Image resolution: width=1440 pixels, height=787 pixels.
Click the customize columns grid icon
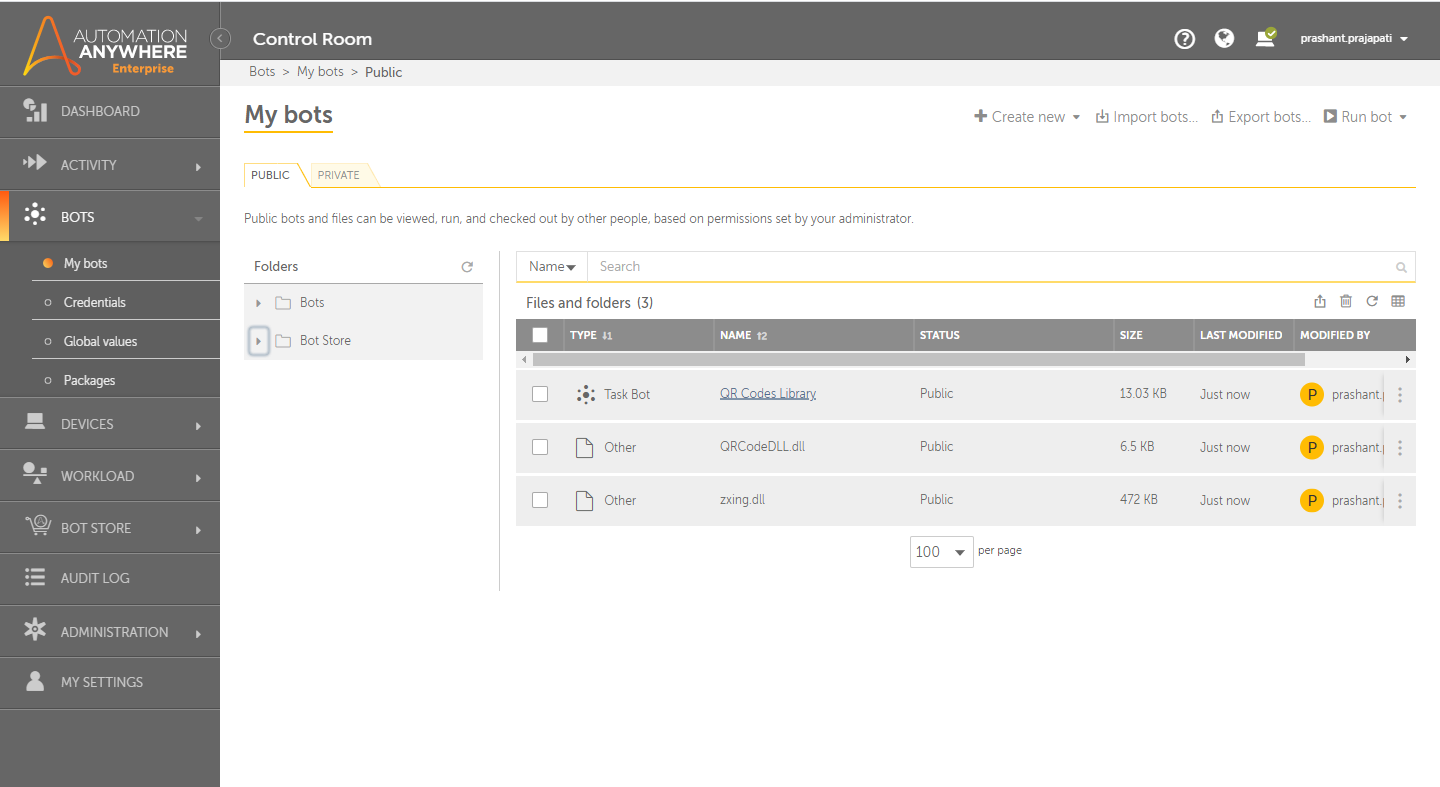pos(1398,302)
